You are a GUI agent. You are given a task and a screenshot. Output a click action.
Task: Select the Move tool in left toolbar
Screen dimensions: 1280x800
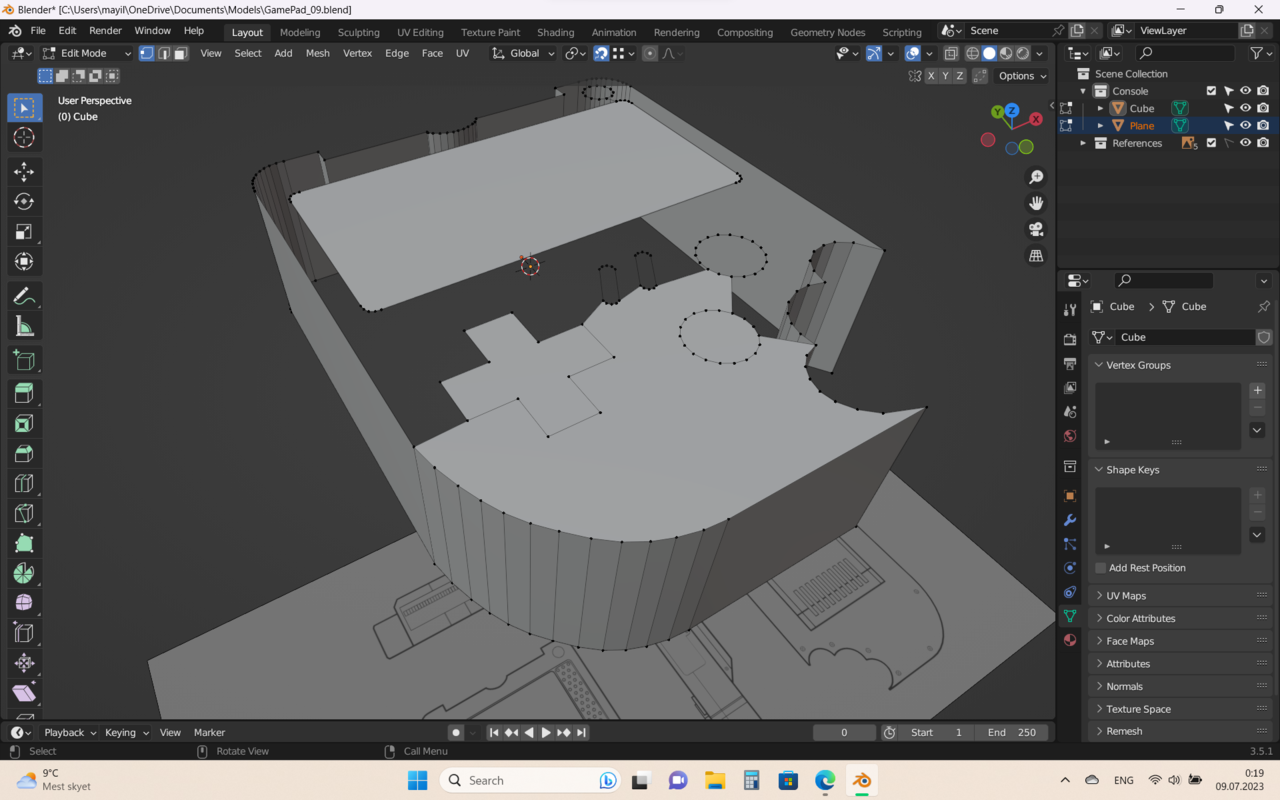point(24,172)
